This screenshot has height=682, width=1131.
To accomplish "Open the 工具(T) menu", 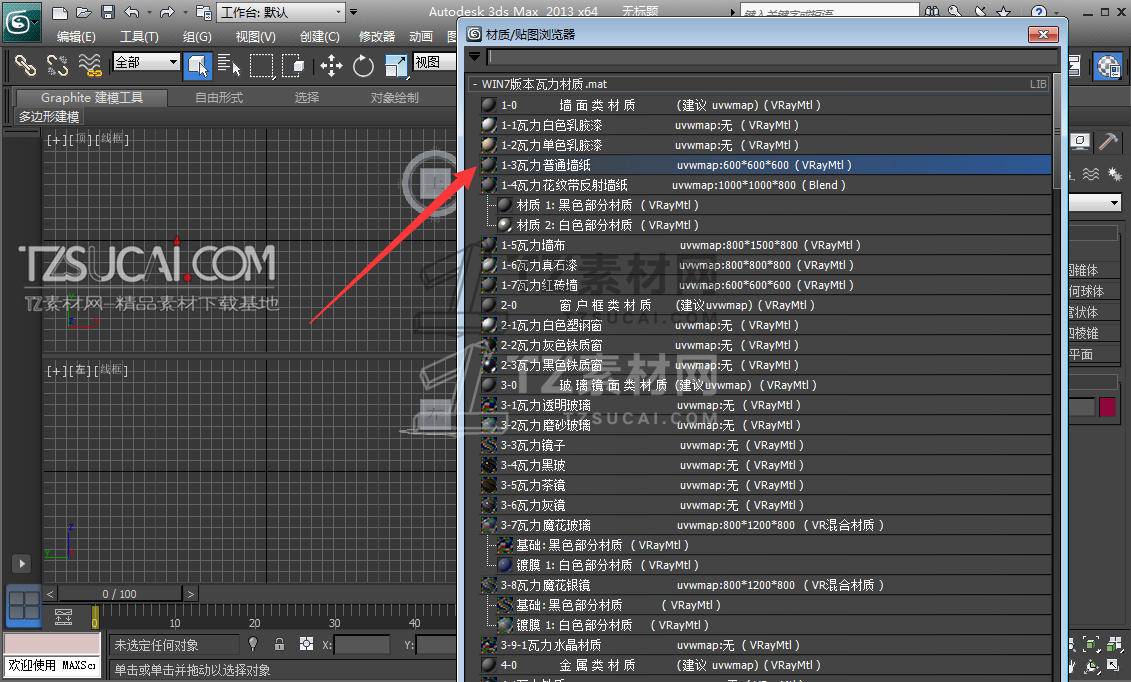I will coord(138,37).
